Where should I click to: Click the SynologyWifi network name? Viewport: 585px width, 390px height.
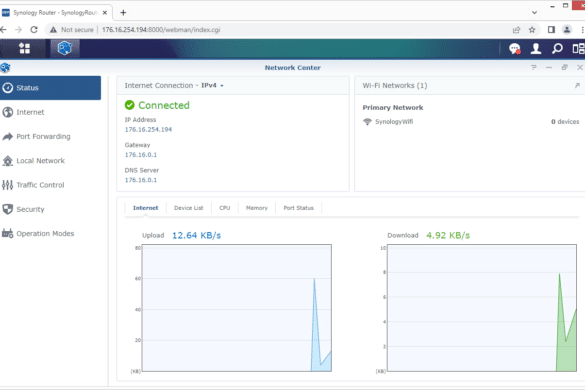394,122
